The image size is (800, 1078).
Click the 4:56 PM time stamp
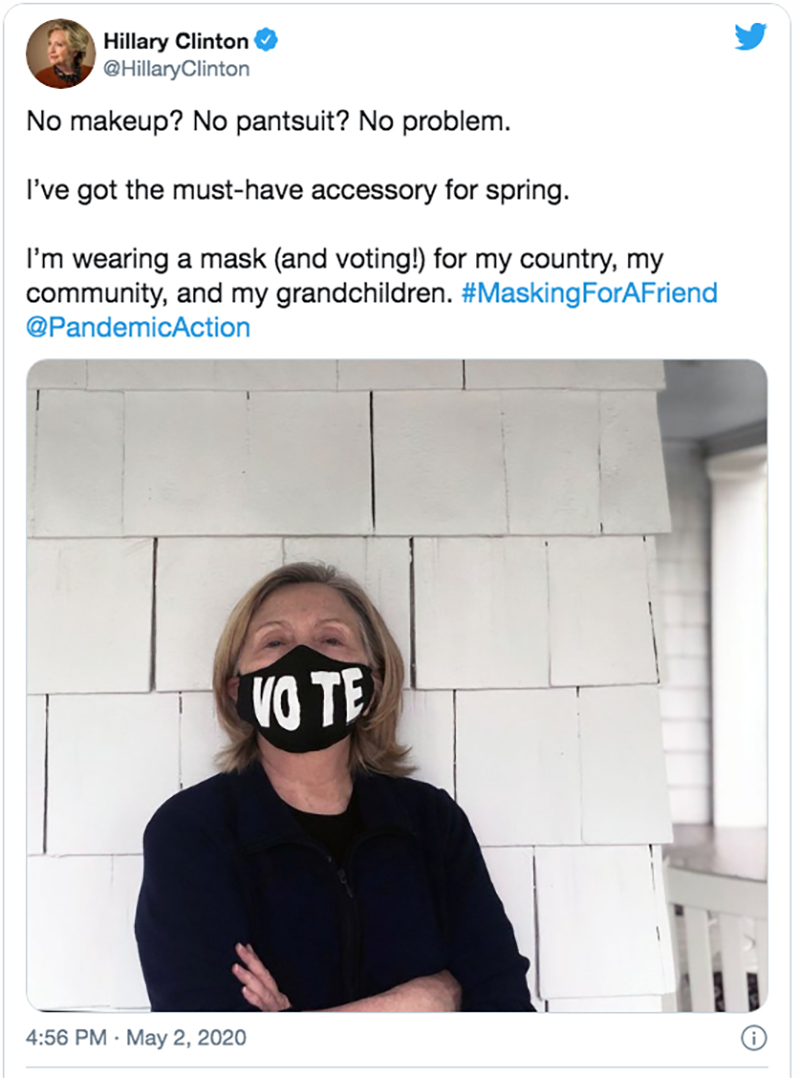(x=66, y=1037)
